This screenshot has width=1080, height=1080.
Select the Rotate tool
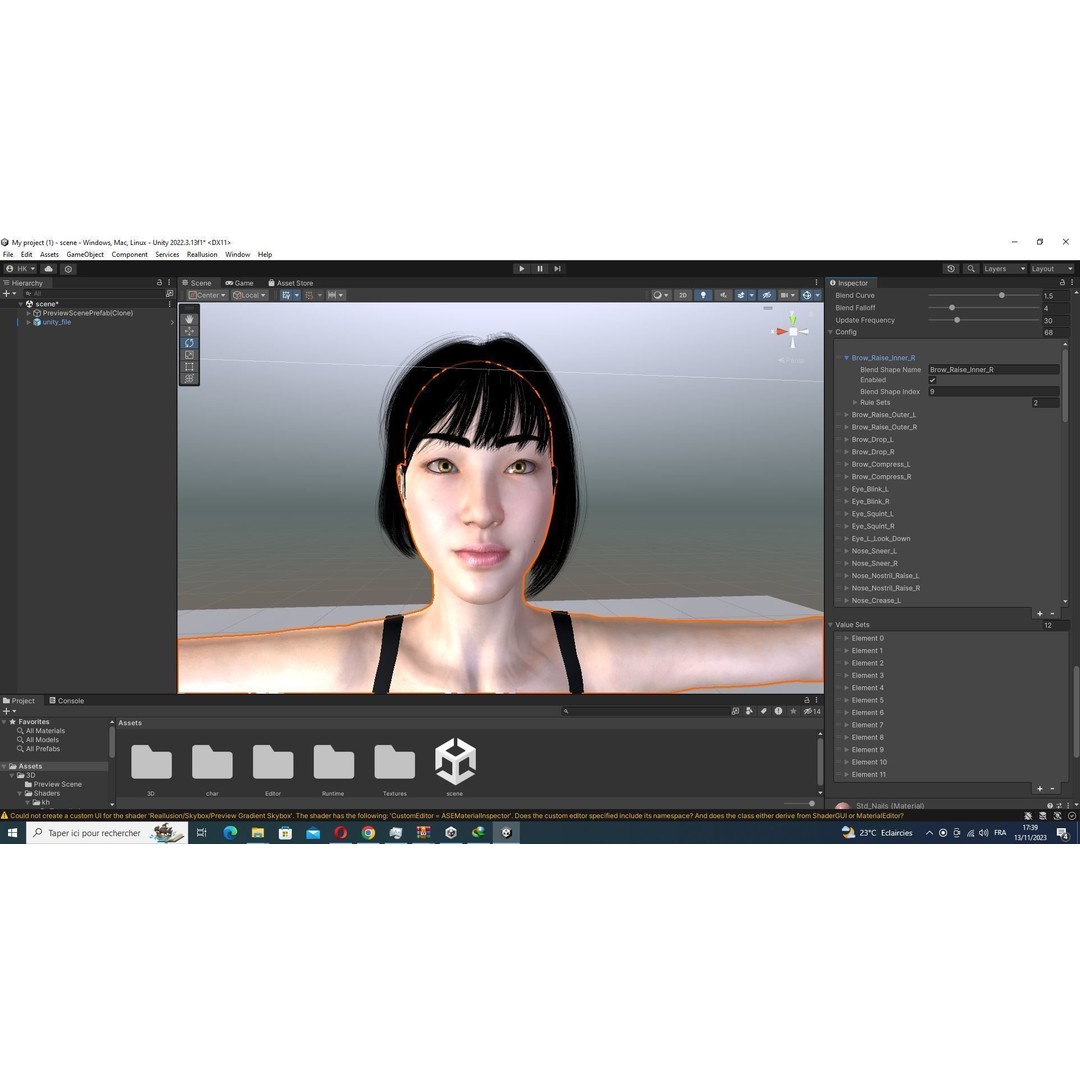[189, 343]
